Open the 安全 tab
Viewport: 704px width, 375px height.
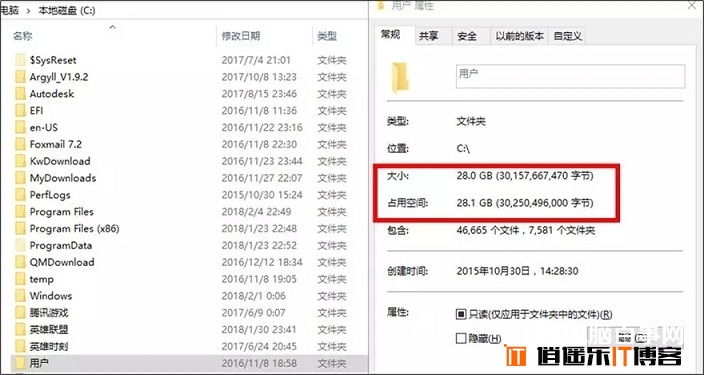point(467,36)
